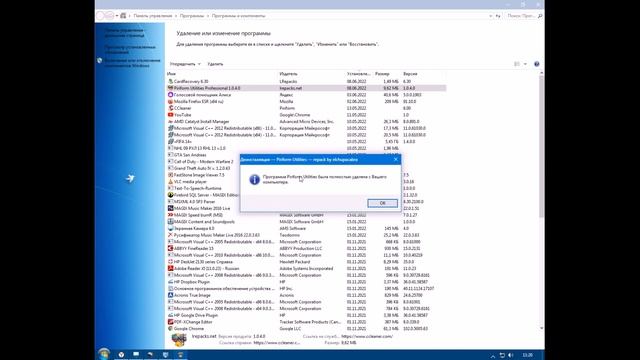Sort list by Издатель column header
The width and height of the screenshot is (640, 360).
click(288, 74)
